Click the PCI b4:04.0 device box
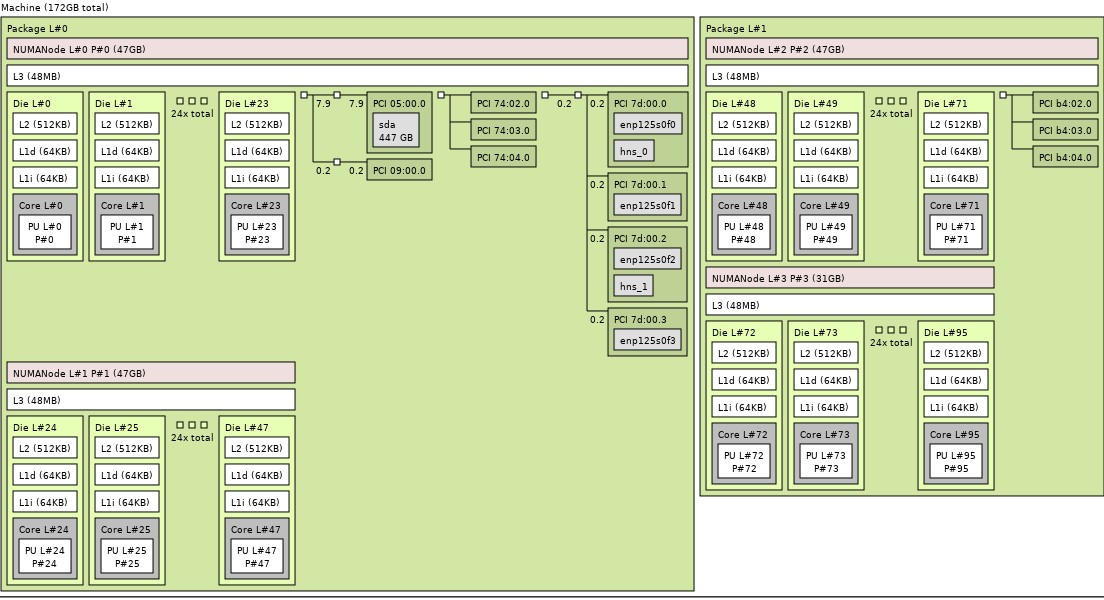 click(1064, 157)
